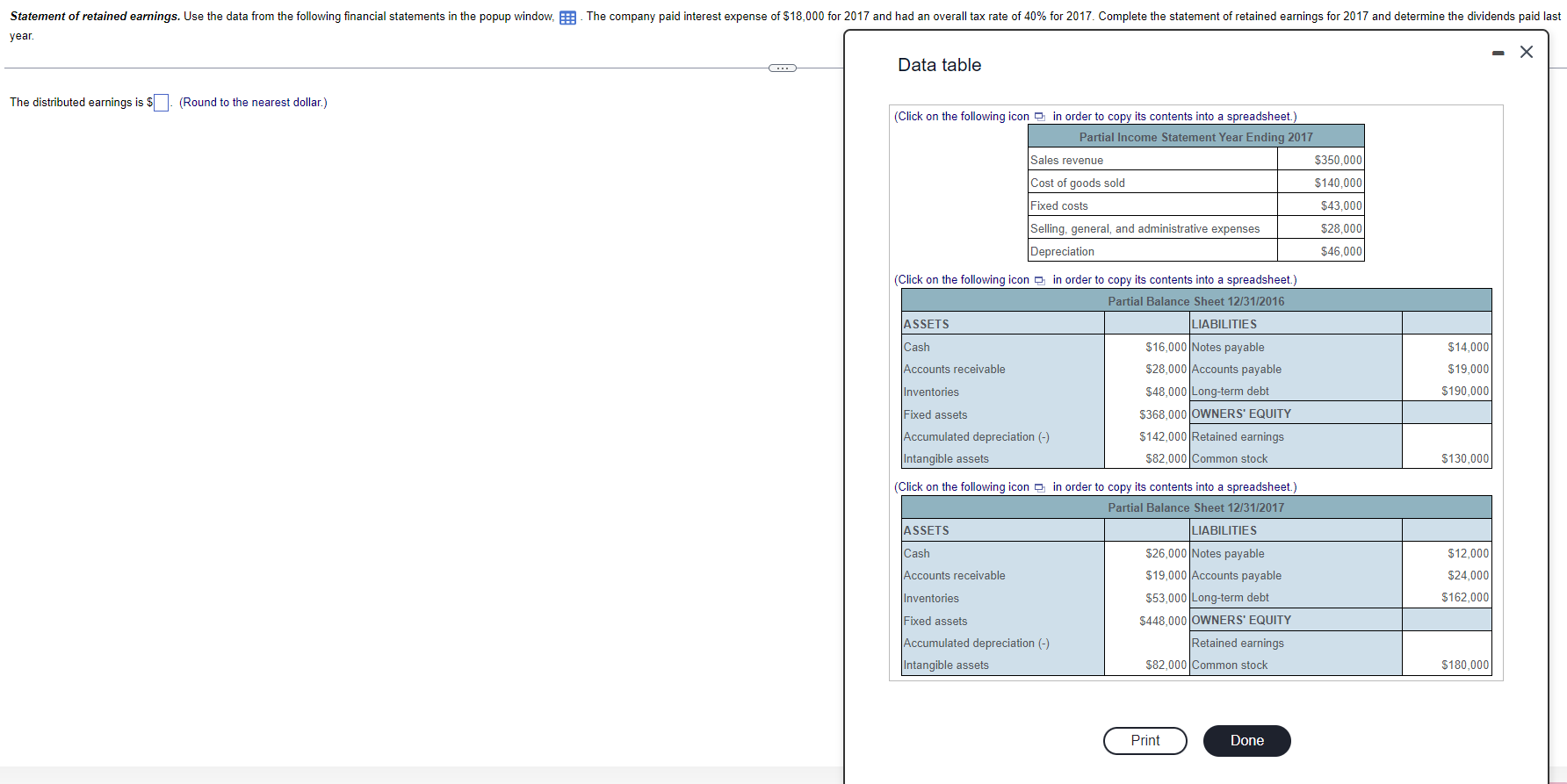The height and width of the screenshot is (784, 1567).
Task: Select Cost of goods sold $140,000 value
Action: pyautogui.click(x=1338, y=183)
